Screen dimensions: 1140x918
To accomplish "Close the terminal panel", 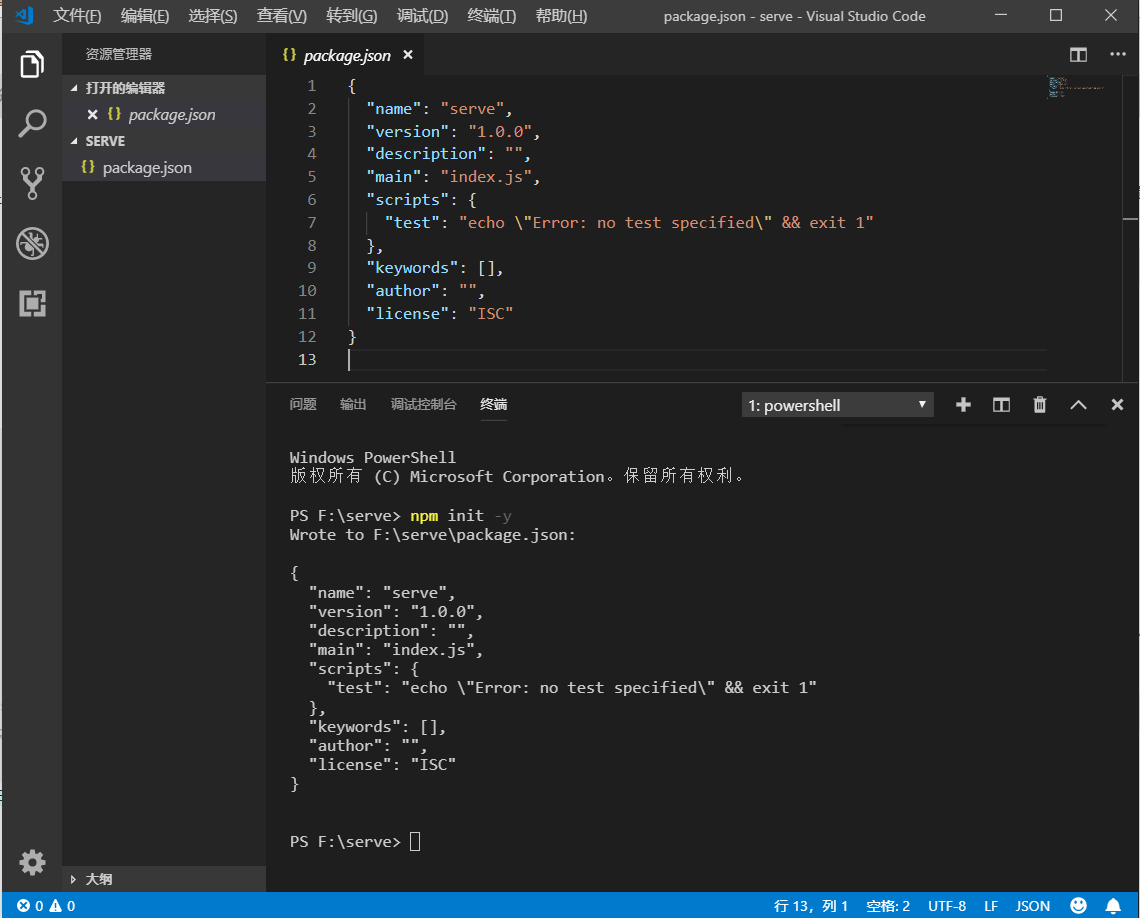I will point(1117,405).
